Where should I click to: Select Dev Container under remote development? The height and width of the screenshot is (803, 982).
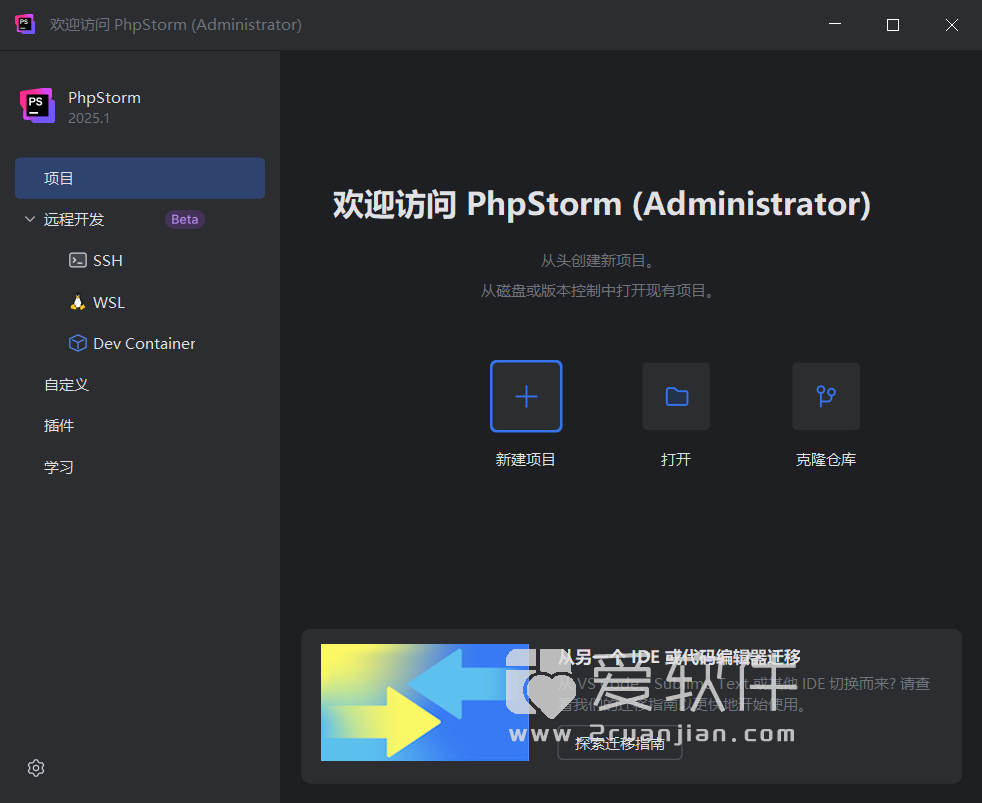[144, 343]
